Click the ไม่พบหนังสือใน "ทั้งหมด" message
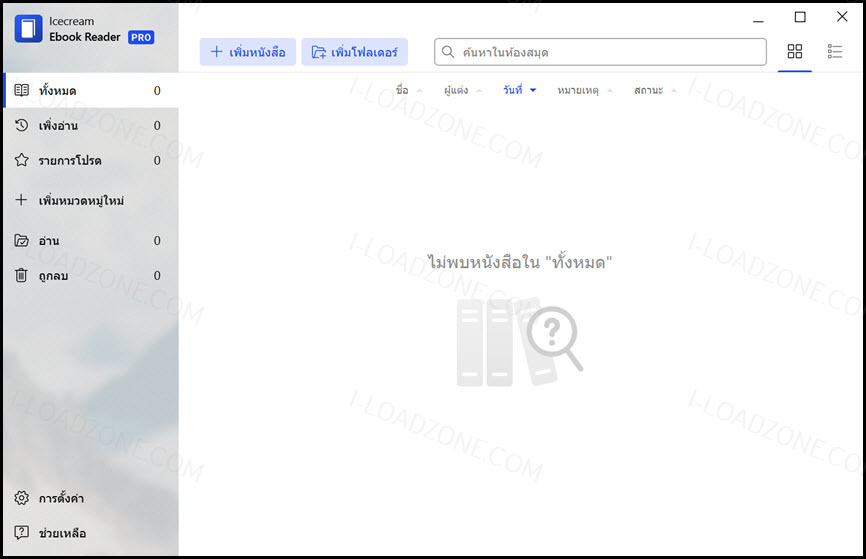The width and height of the screenshot is (866, 559). (520, 262)
